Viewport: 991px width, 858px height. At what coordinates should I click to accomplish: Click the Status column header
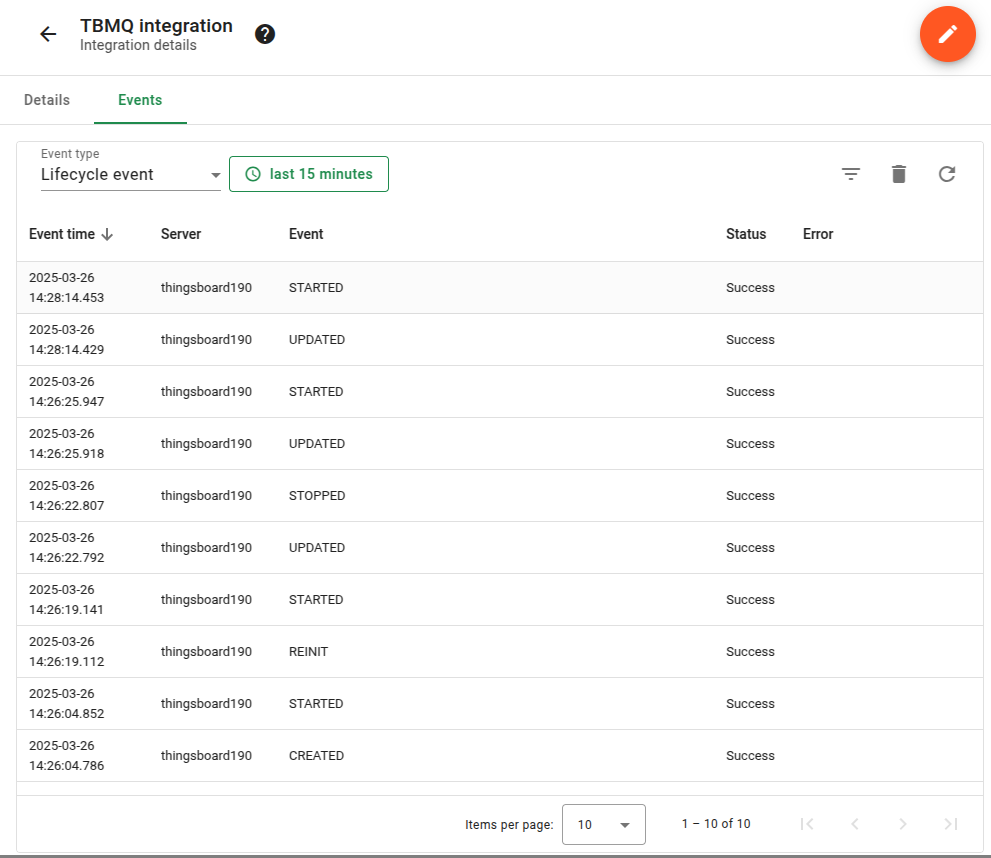(746, 234)
